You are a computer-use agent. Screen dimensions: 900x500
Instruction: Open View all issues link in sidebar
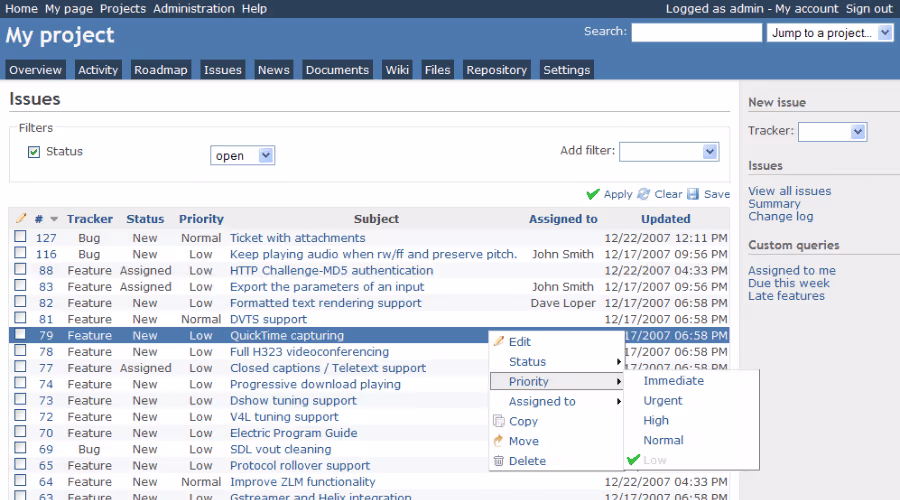(789, 191)
